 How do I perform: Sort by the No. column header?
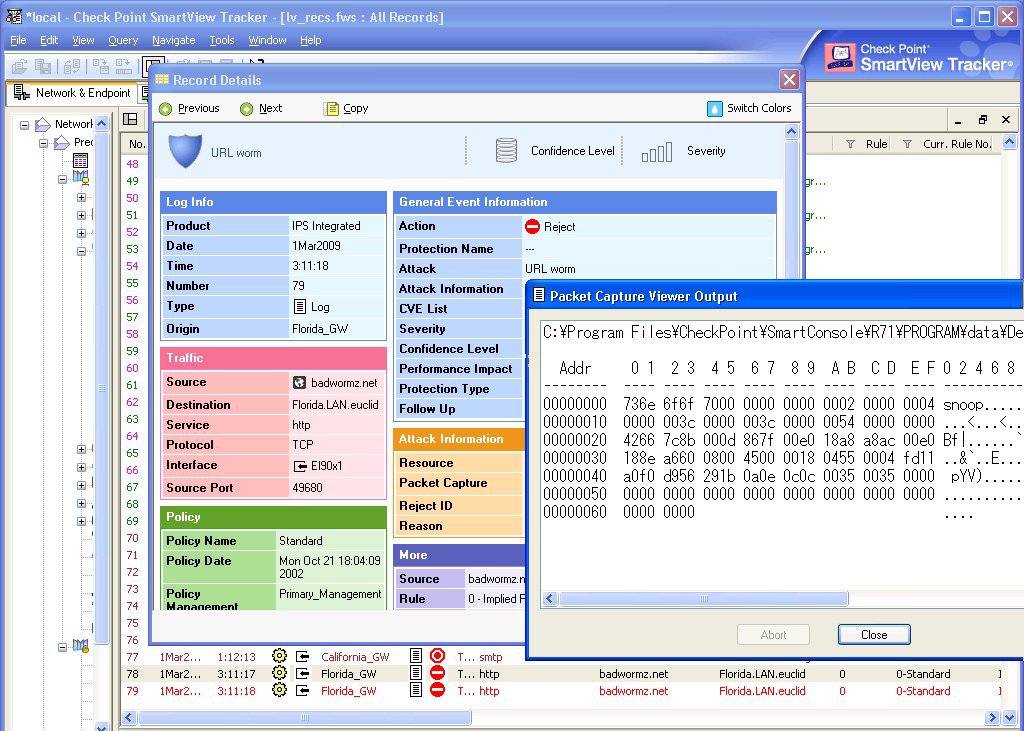pos(136,144)
